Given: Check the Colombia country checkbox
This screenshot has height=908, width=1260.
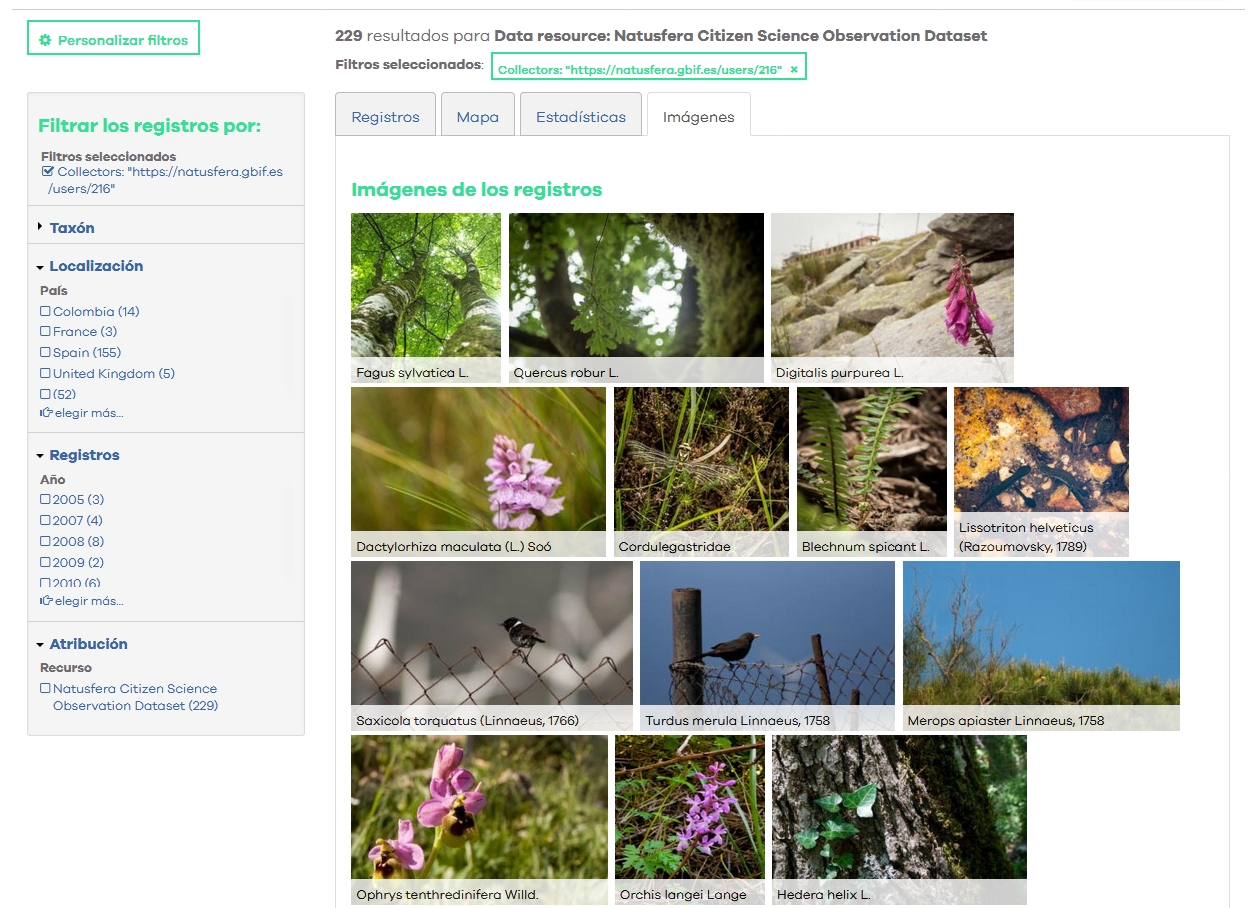Looking at the screenshot, I should [x=45, y=312].
